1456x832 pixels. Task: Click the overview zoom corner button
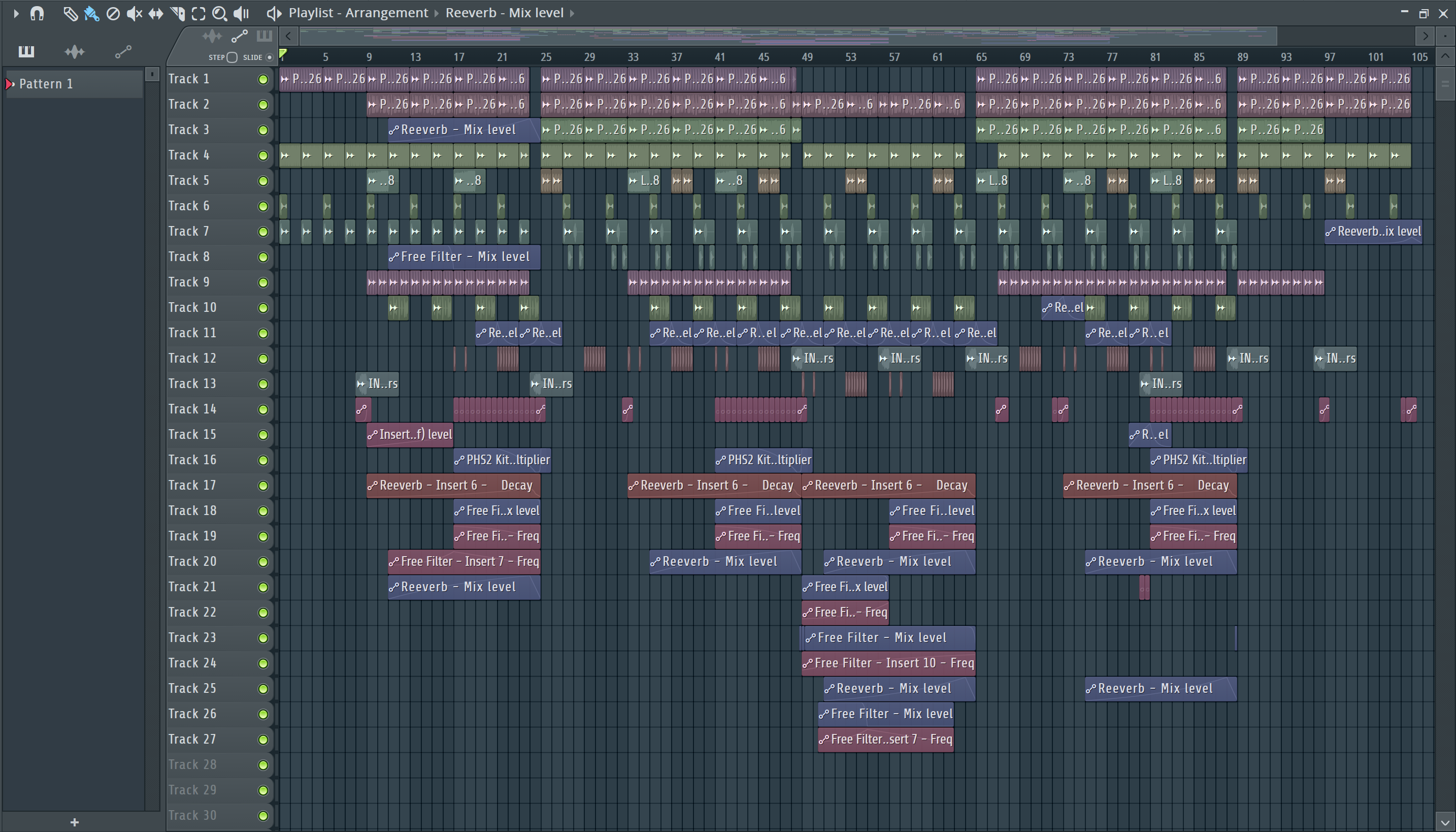(x=1445, y=36)
